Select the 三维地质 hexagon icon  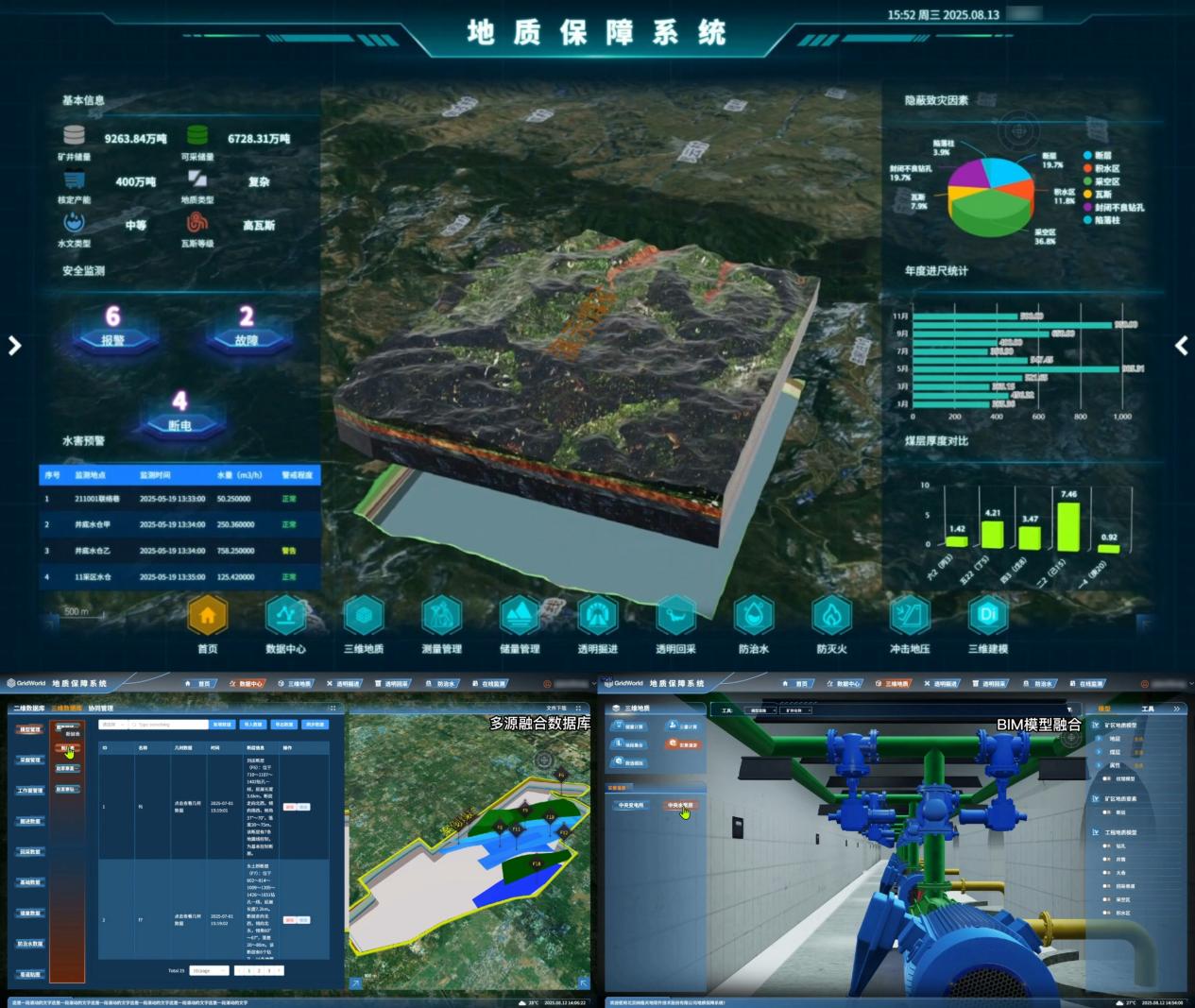(x=363, y=616)
